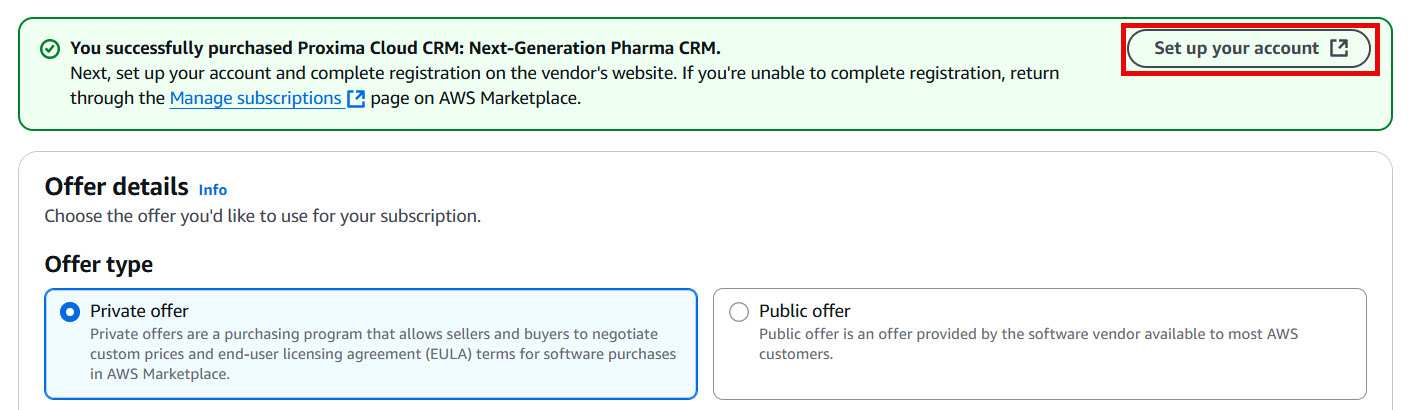This screenshot has width=1409, height=410.
Task: Click 'page on AWS Marketplace' text
Action: click(x=475, y=99)
